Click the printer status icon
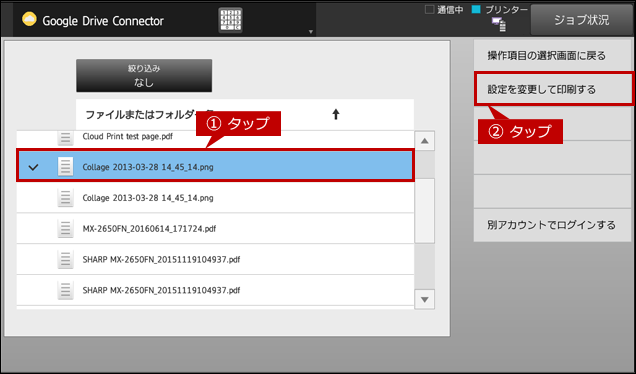Image resolution: width=636 pixels, height=374 pixels. pos(499,24)
